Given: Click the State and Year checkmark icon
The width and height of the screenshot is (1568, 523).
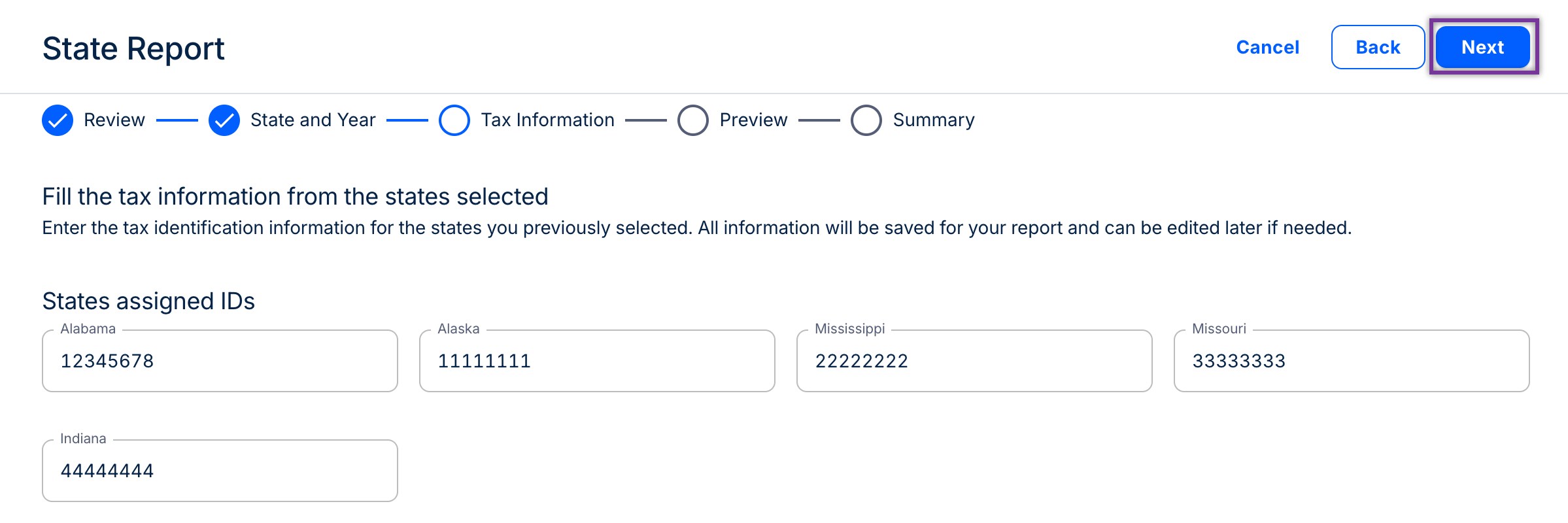Looking at the screenshot, I should tap(224, 120).
